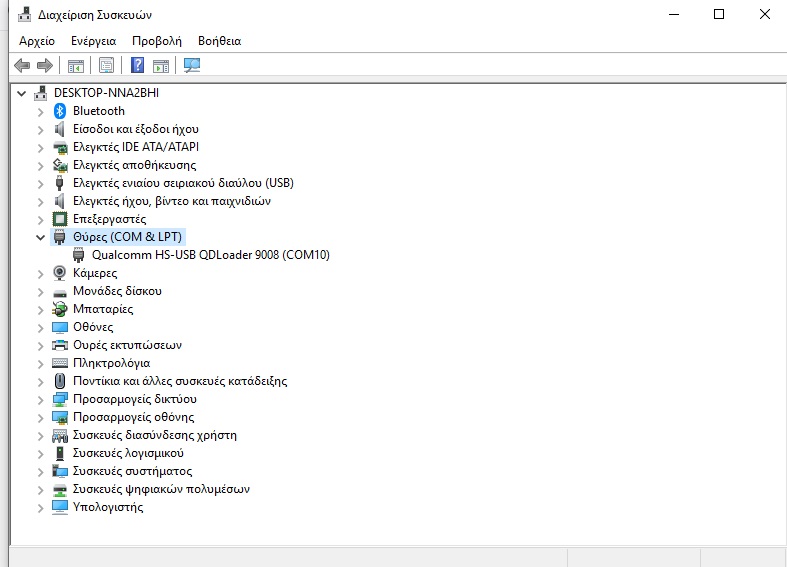Expand the Μονάδες δίσκου category
Viewport: 787px width, 567px height.
[x=41, y=291]
